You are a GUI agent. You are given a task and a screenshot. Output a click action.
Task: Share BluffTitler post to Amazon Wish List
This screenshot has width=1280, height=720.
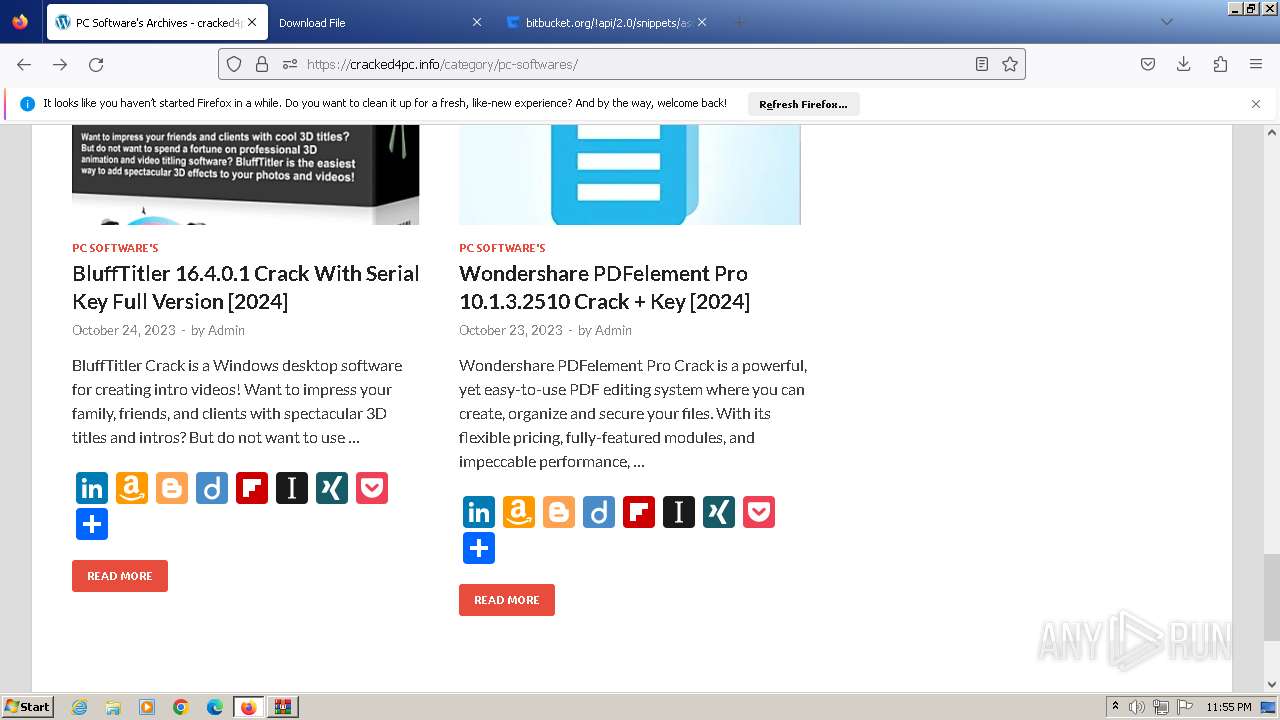pos(132,488)
